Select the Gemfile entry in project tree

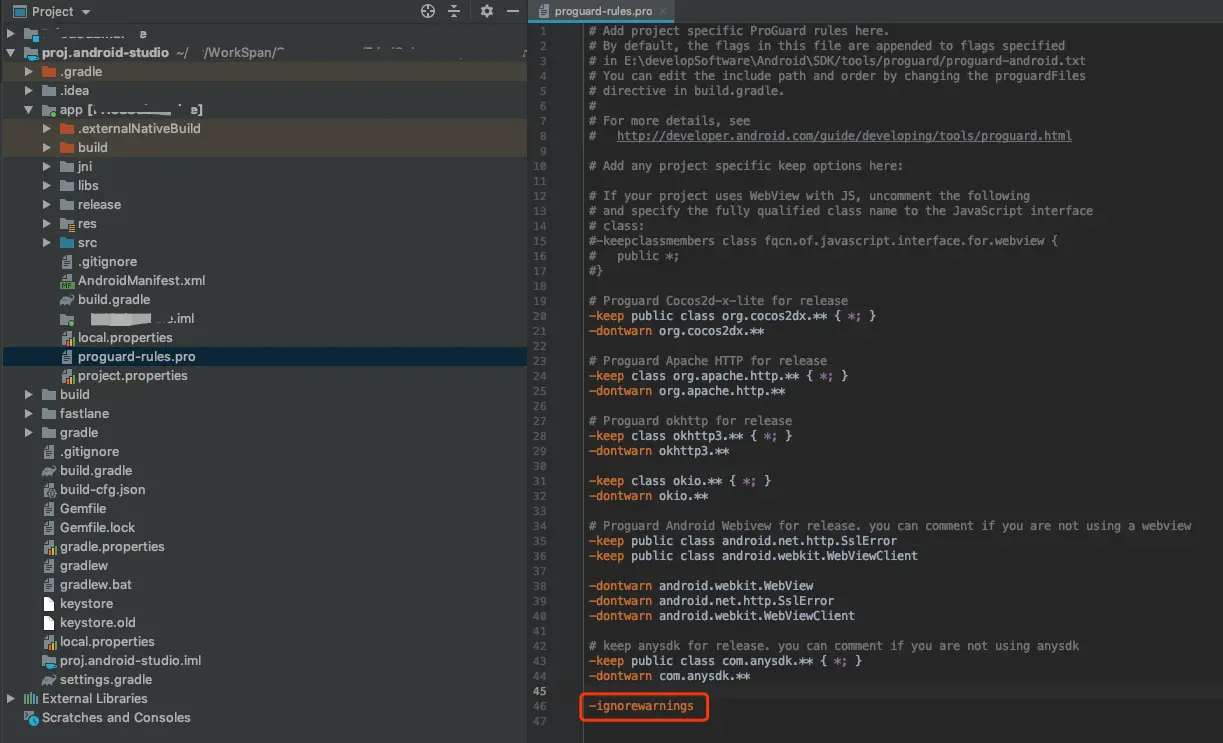[83, 509]
